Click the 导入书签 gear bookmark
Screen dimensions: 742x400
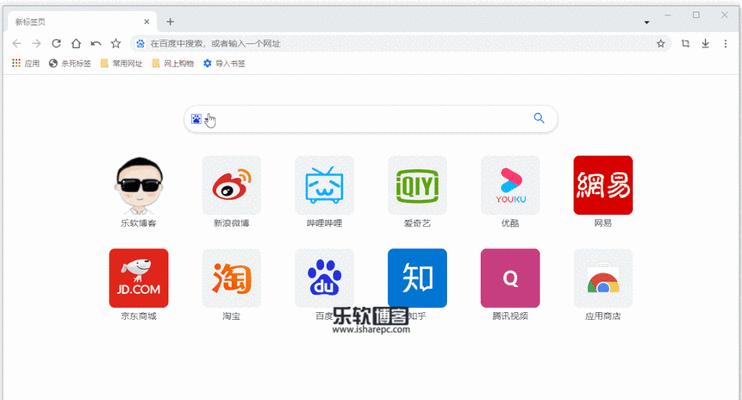click(224, 63)
